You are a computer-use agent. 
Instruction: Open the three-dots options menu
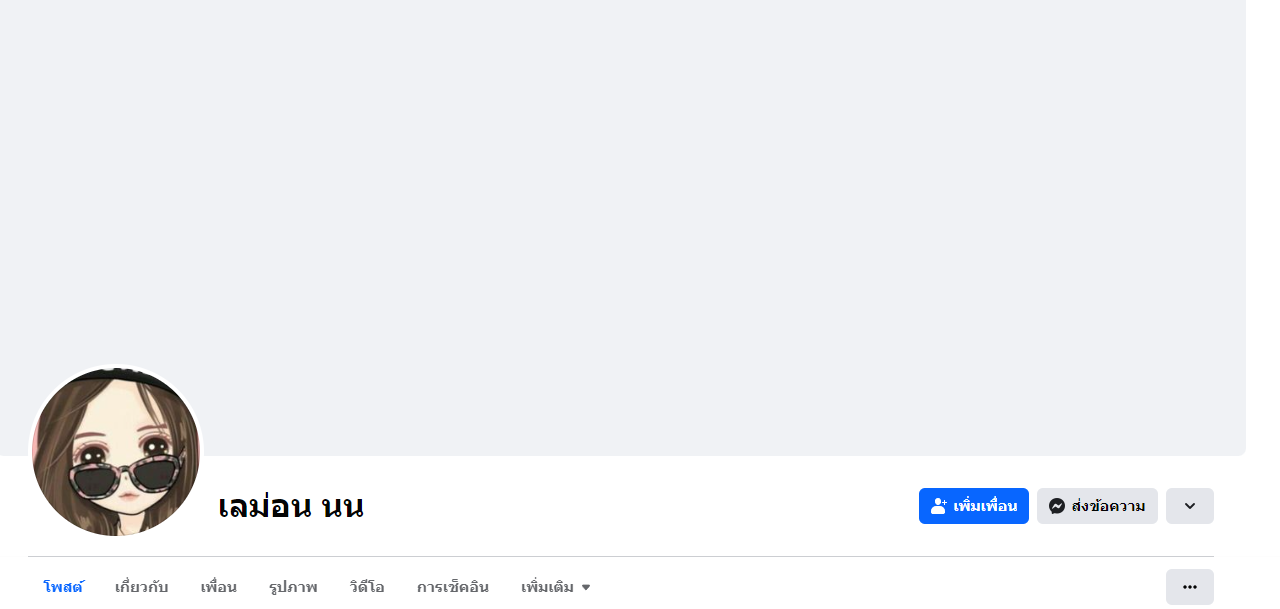pos(1190,587)
